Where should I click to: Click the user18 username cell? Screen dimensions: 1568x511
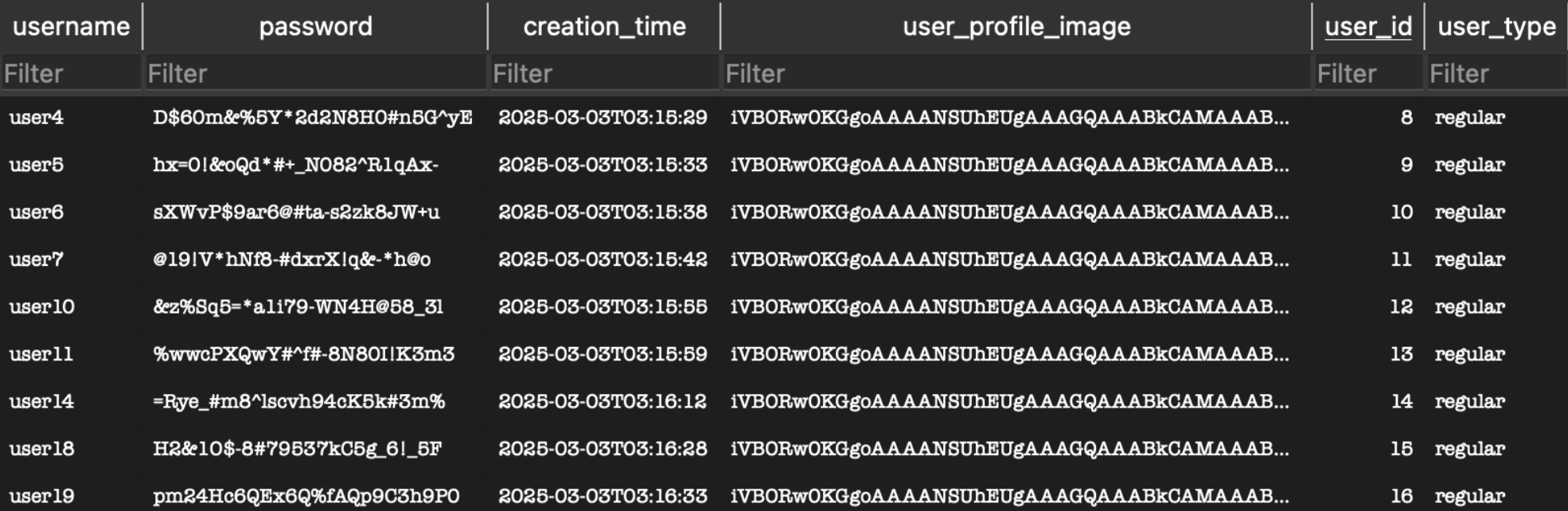point(42,448)
